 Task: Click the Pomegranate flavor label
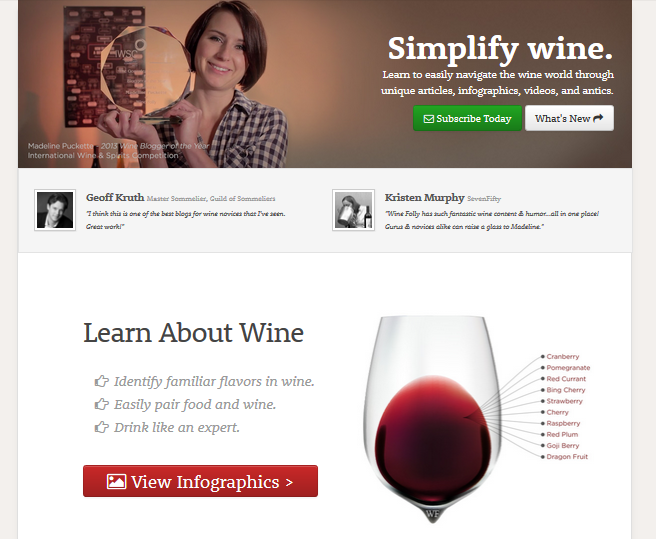[568, 368]
